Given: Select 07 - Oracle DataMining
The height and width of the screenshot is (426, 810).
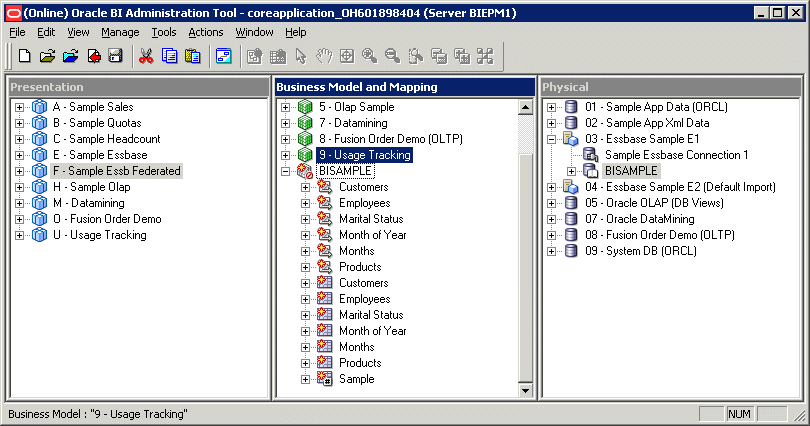Looking at the screenshot, I should click(640, 219).
